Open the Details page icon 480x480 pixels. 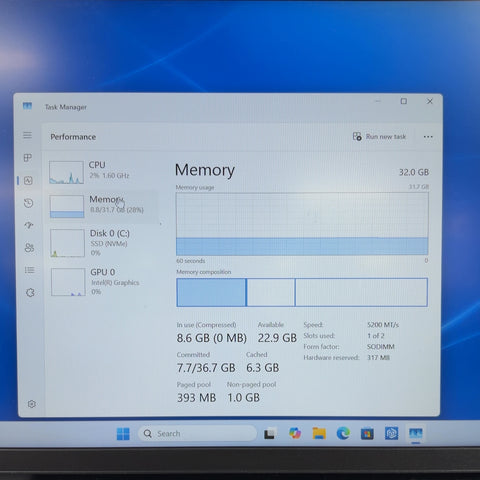(30, 270)
